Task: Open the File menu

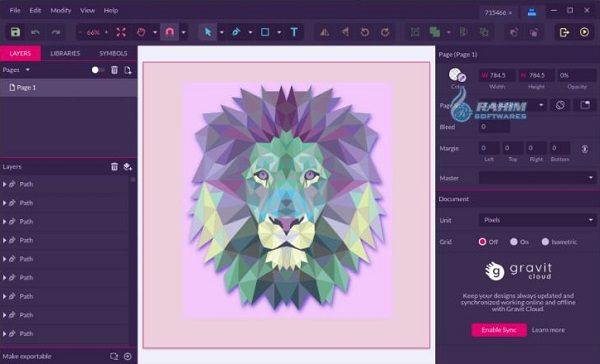Action: 15,10
